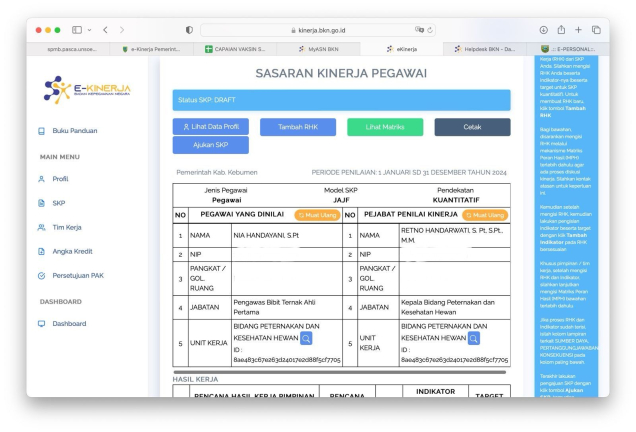Click the Status SKP: DRAFT banner
The height and width of the screenshot is (432, 636).
(x=341, y=100)
